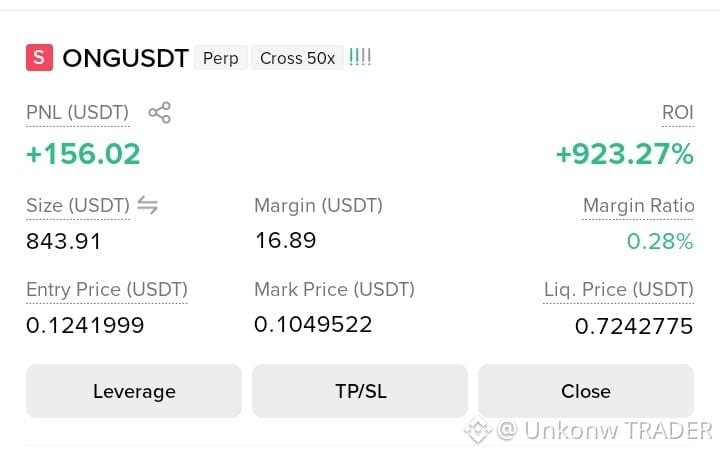Click the Size (USDT) label

pos(78,205)
